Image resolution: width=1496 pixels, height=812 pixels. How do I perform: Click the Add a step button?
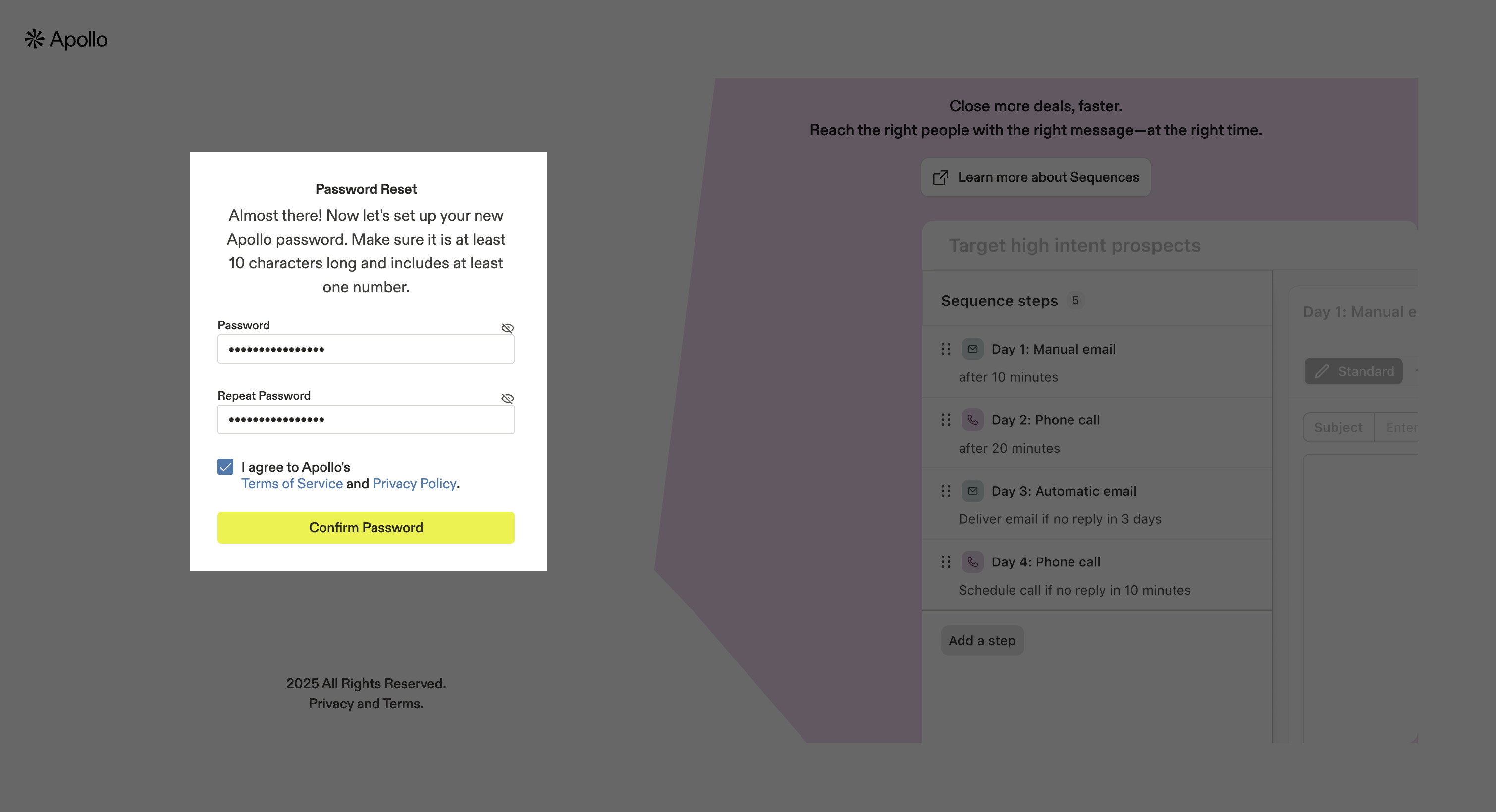(x=982, y=640)
